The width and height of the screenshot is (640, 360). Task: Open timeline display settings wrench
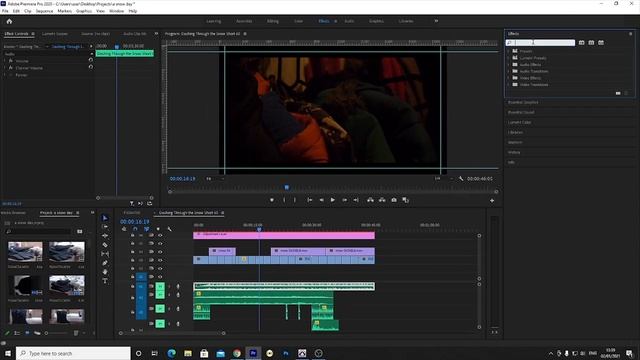point(169,229)
